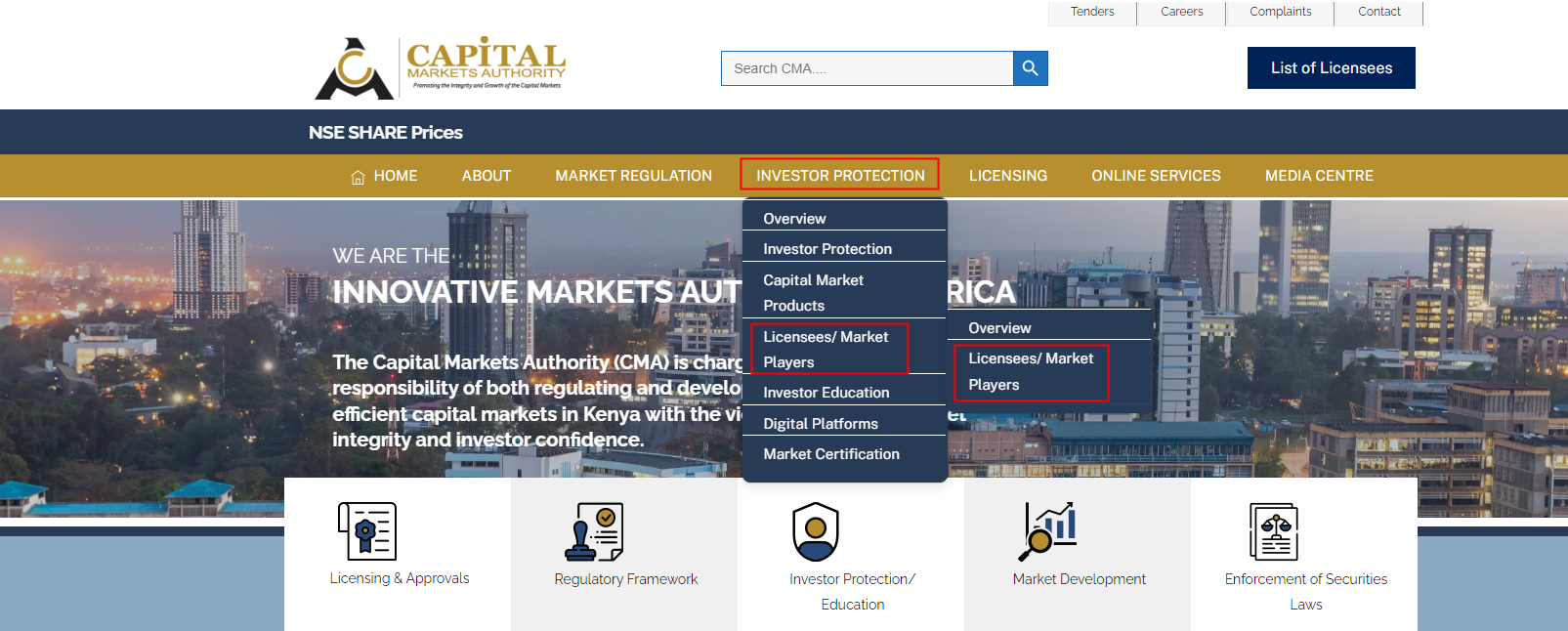Open the LICENSING menu
Image resolution: width=1568 pixels, height=631 pixels.
[x=1008, y=176]
